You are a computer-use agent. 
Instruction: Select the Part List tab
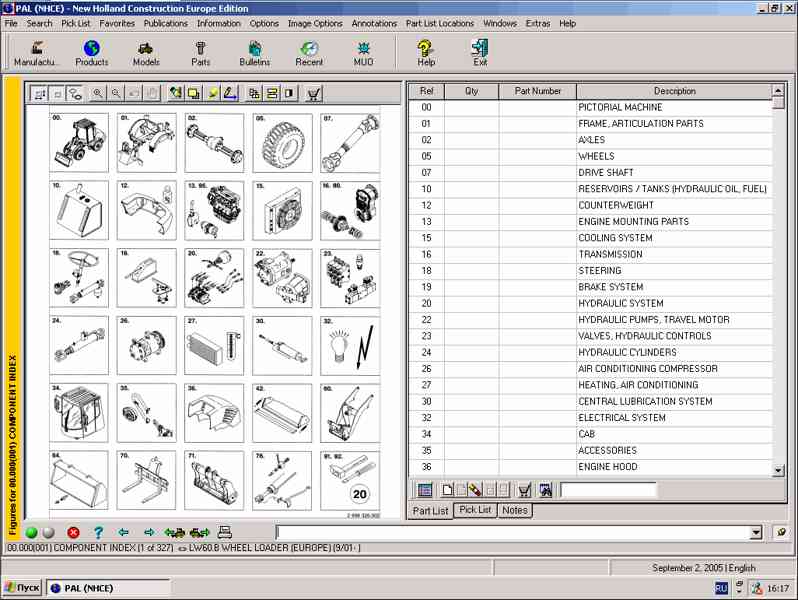coord(430,510)
